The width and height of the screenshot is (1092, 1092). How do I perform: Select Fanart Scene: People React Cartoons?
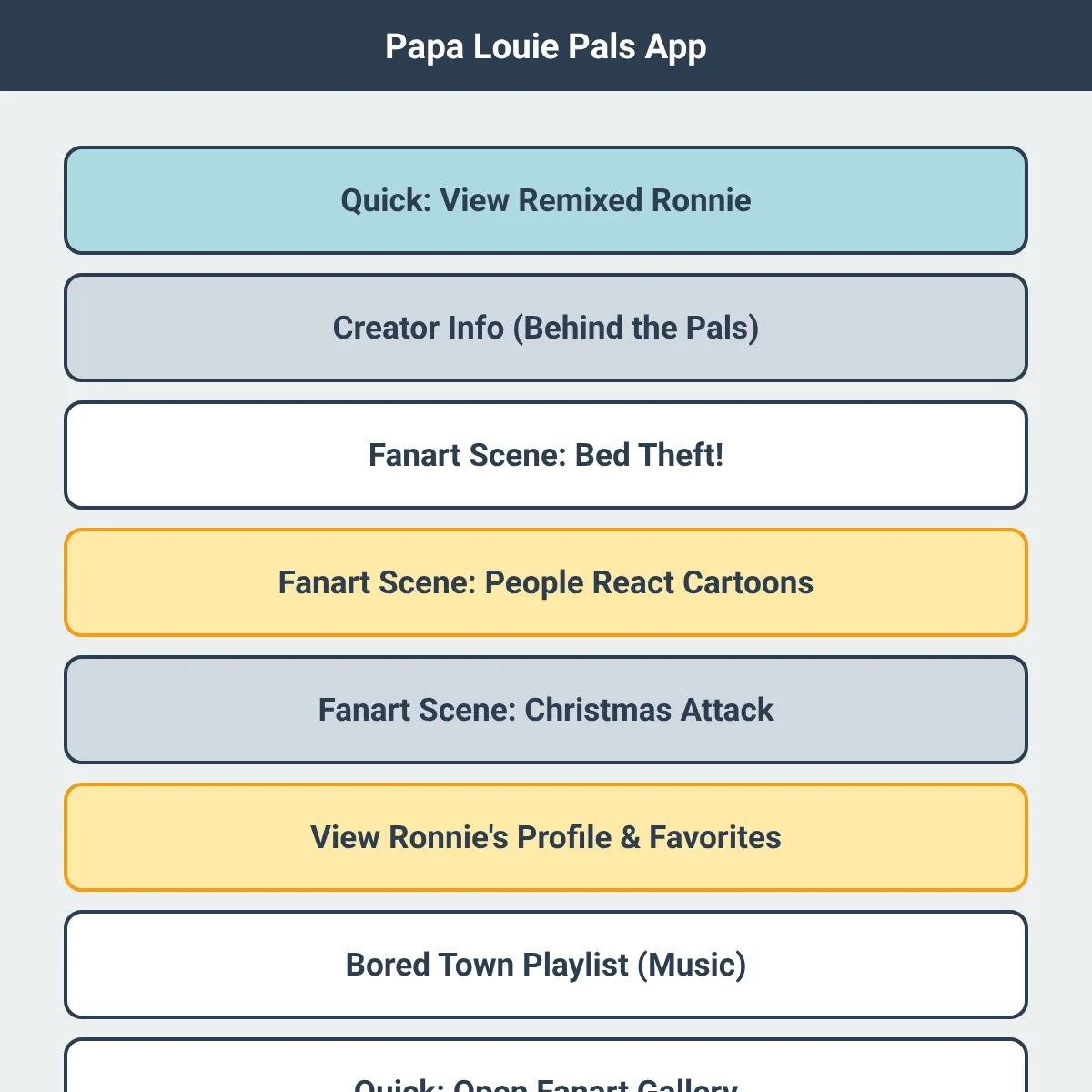[x=546, y=582]
